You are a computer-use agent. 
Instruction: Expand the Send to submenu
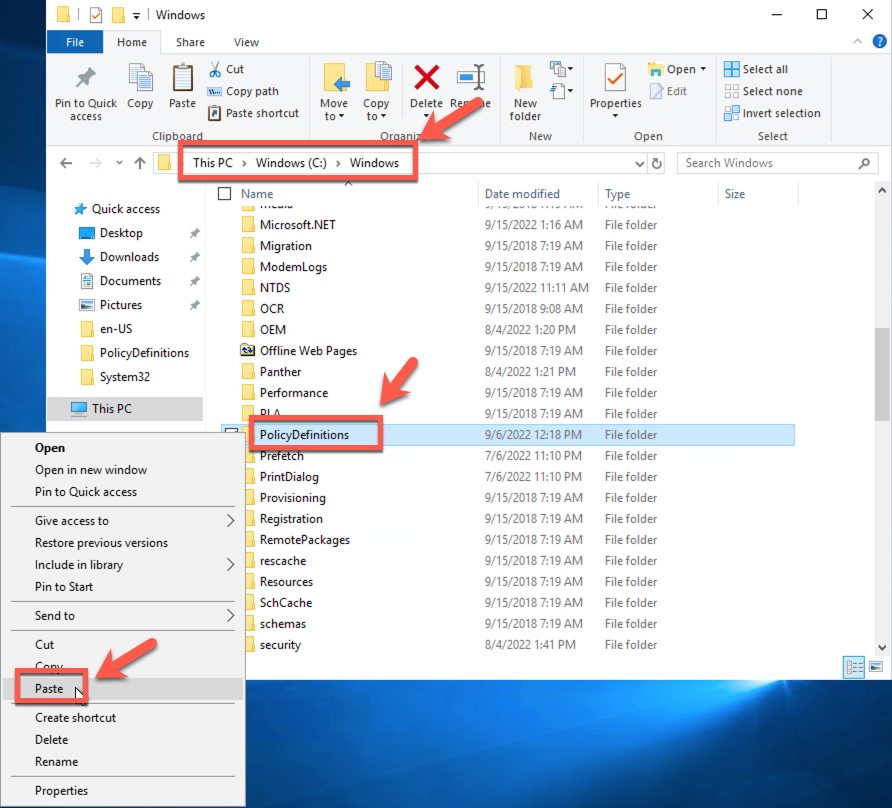click(230, 616)
